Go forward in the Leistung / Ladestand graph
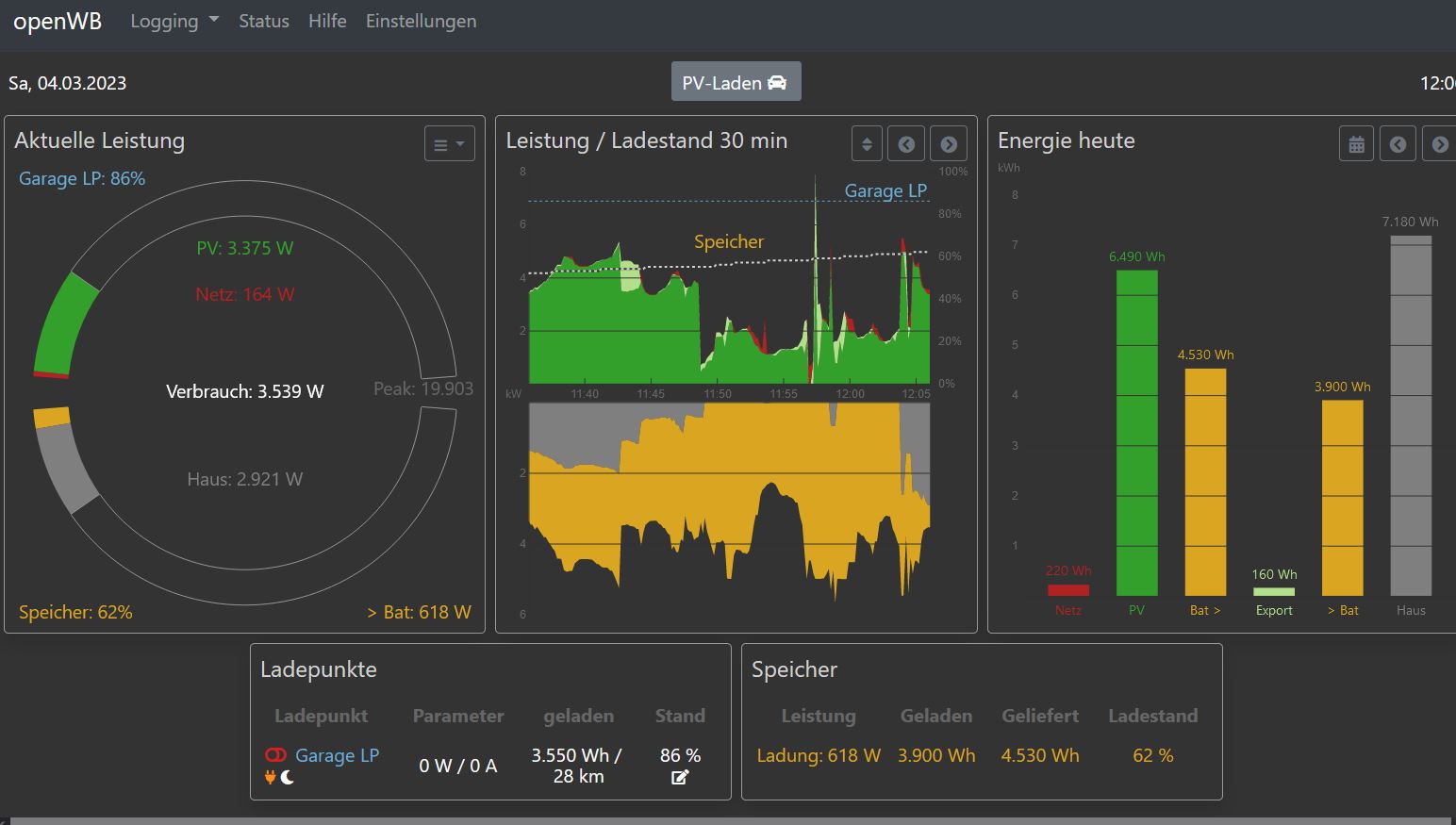This screenshot has width=1456, height=825. click(x=949, y=144)
